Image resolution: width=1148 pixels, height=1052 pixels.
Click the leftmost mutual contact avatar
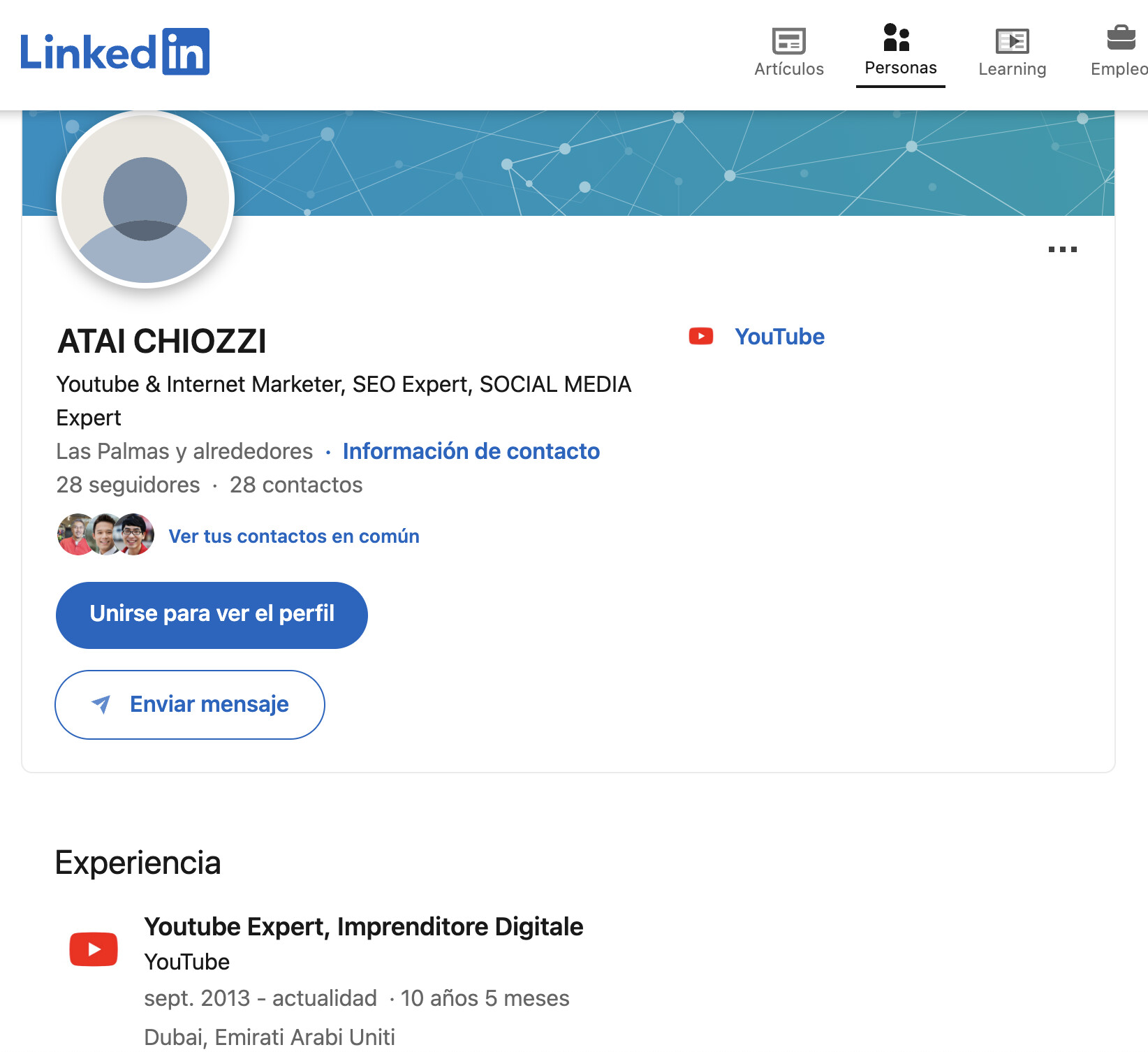[x=74, y=535]
